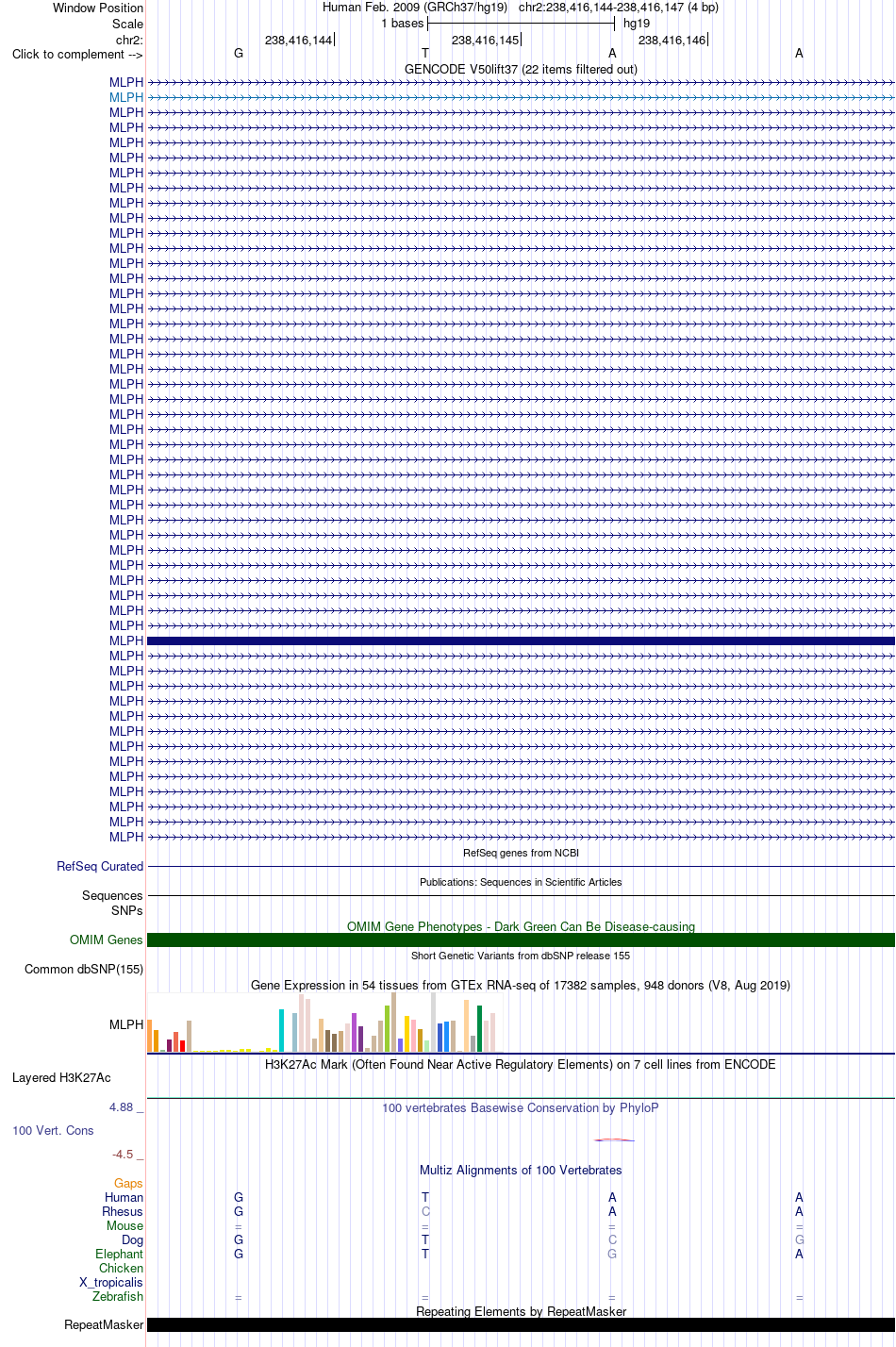Click the 'Click to complement -->' label

[x=77, y=54]
